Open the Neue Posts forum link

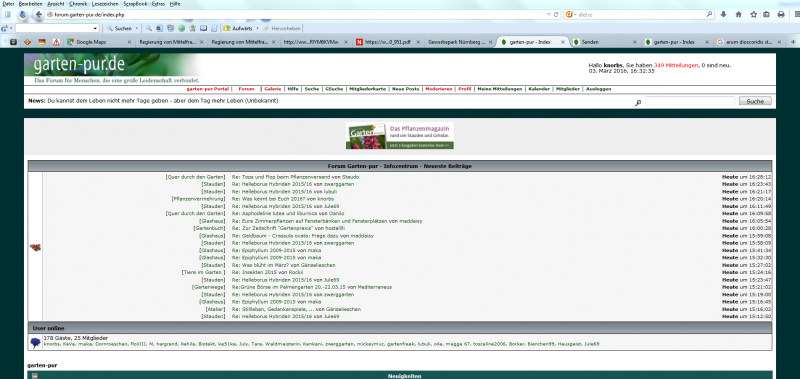click(406, 89)
